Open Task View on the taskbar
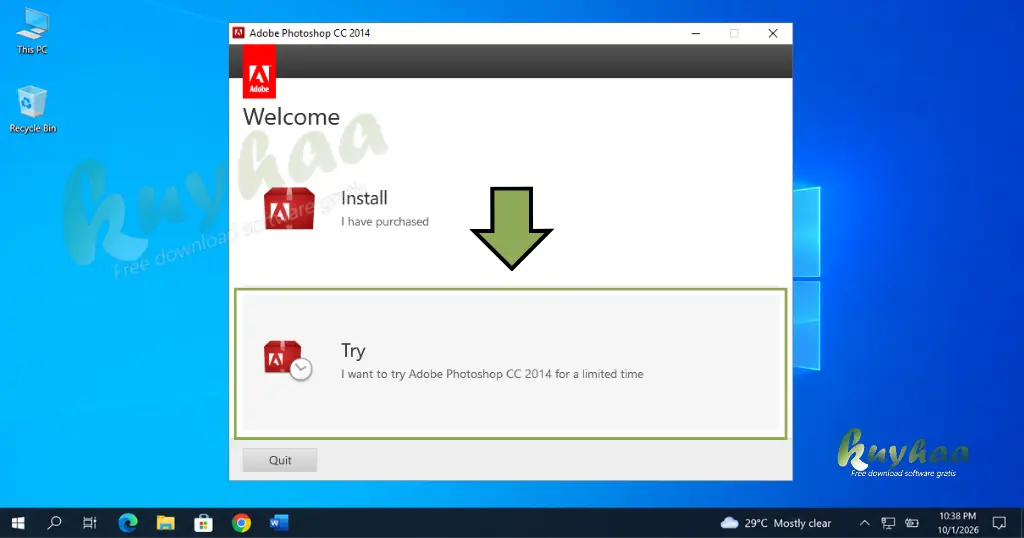The width and height of the screenshot is (1024, 538). pos(89,523)
